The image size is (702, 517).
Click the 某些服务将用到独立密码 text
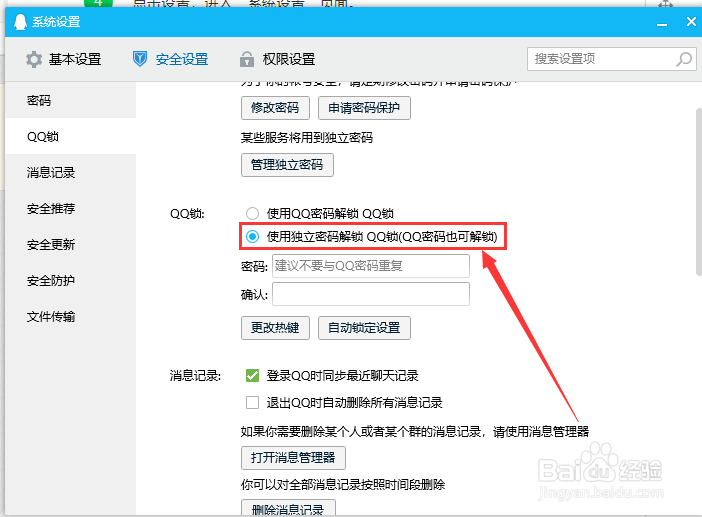point(307,137)
